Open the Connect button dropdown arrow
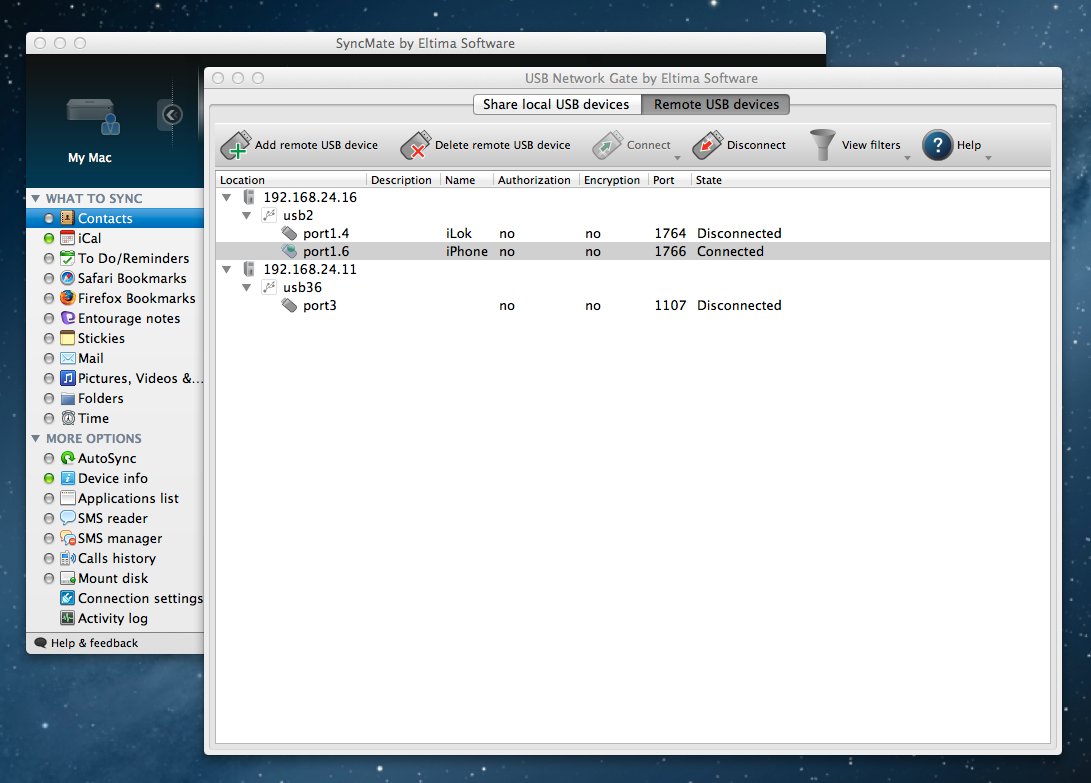The image size is (1091, 783). [x=677, y=158]
